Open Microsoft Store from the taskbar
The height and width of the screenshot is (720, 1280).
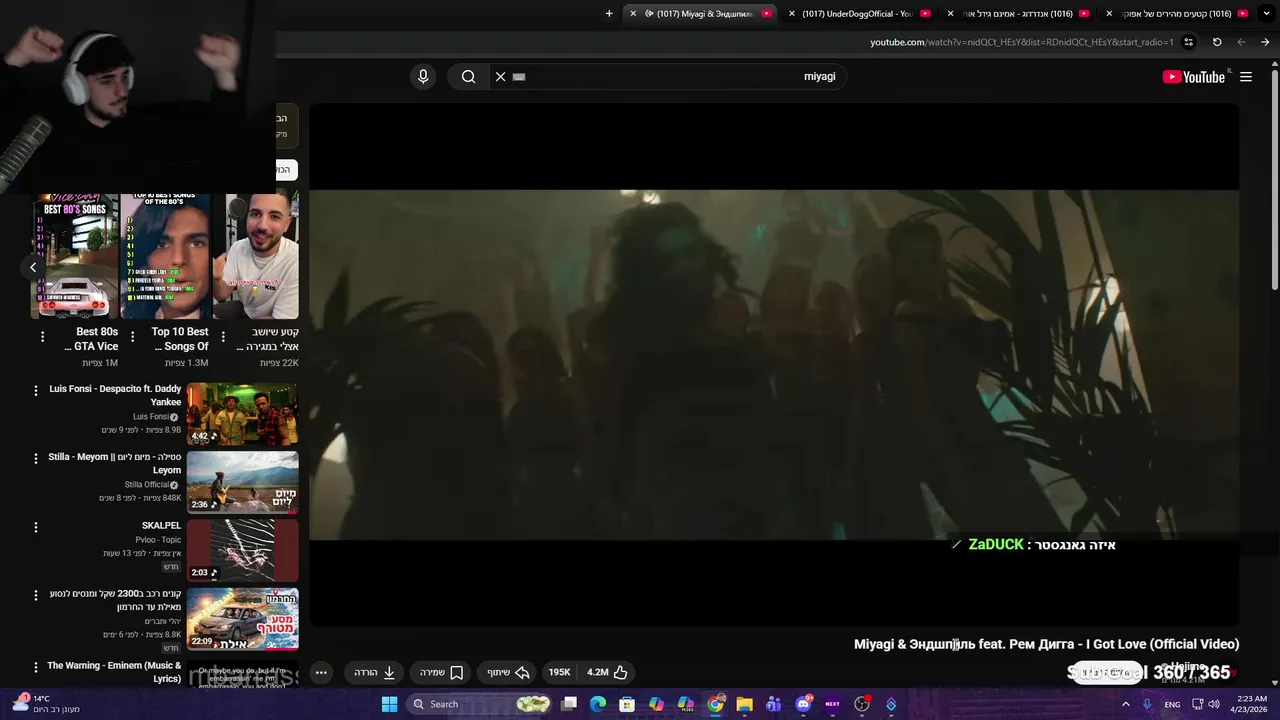627,704
